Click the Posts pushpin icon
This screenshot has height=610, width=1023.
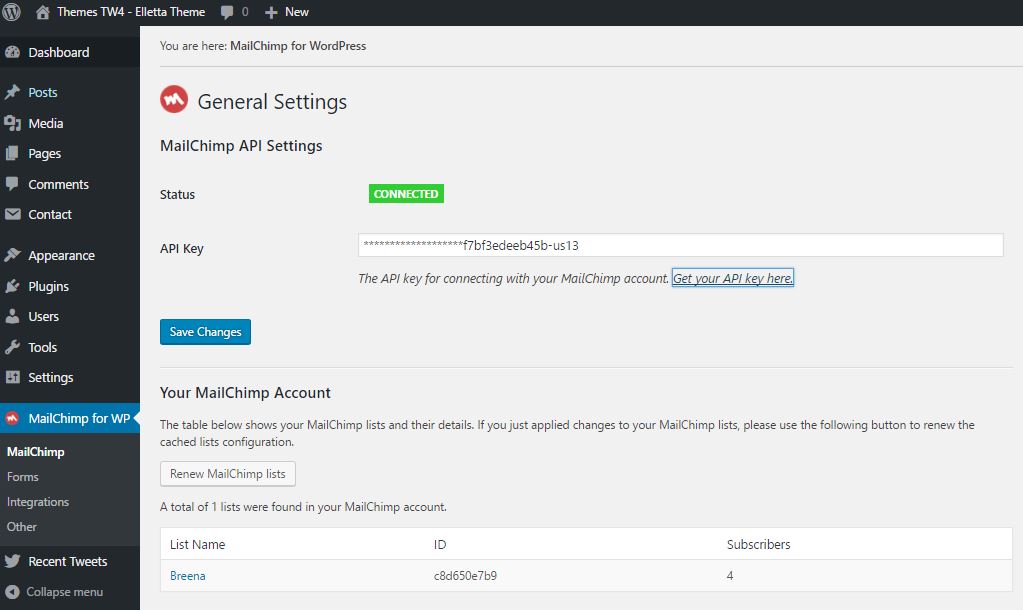(12, 92)
